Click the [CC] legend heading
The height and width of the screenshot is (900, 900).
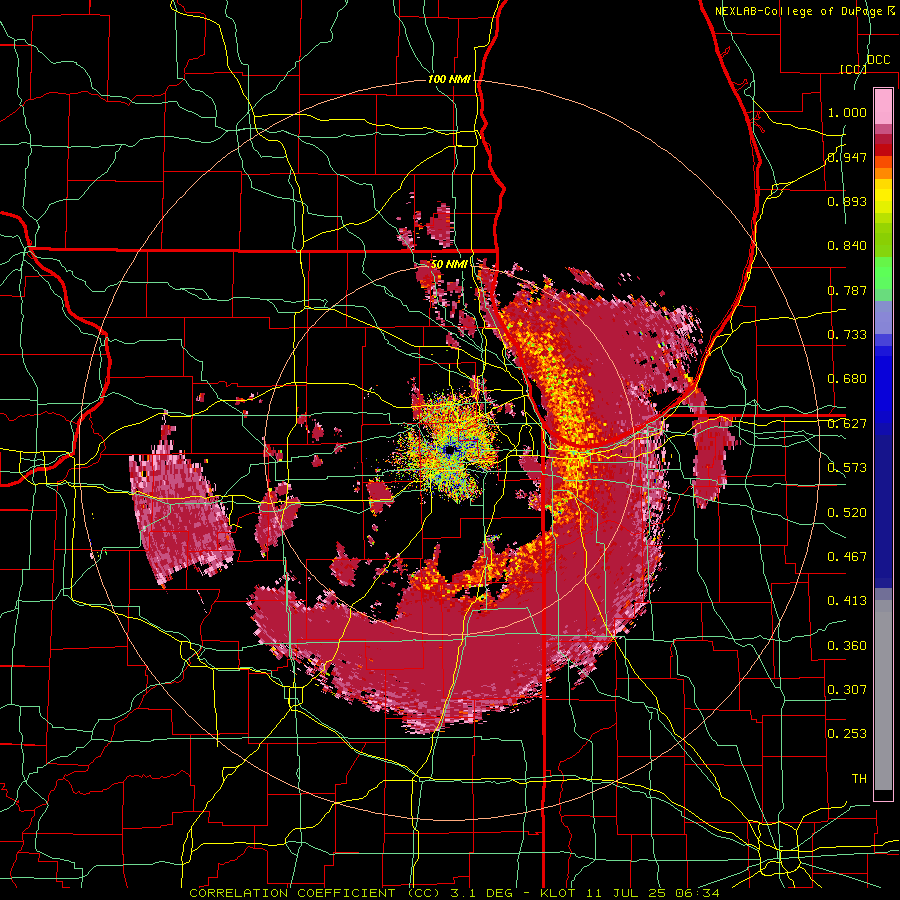[853, 69]
